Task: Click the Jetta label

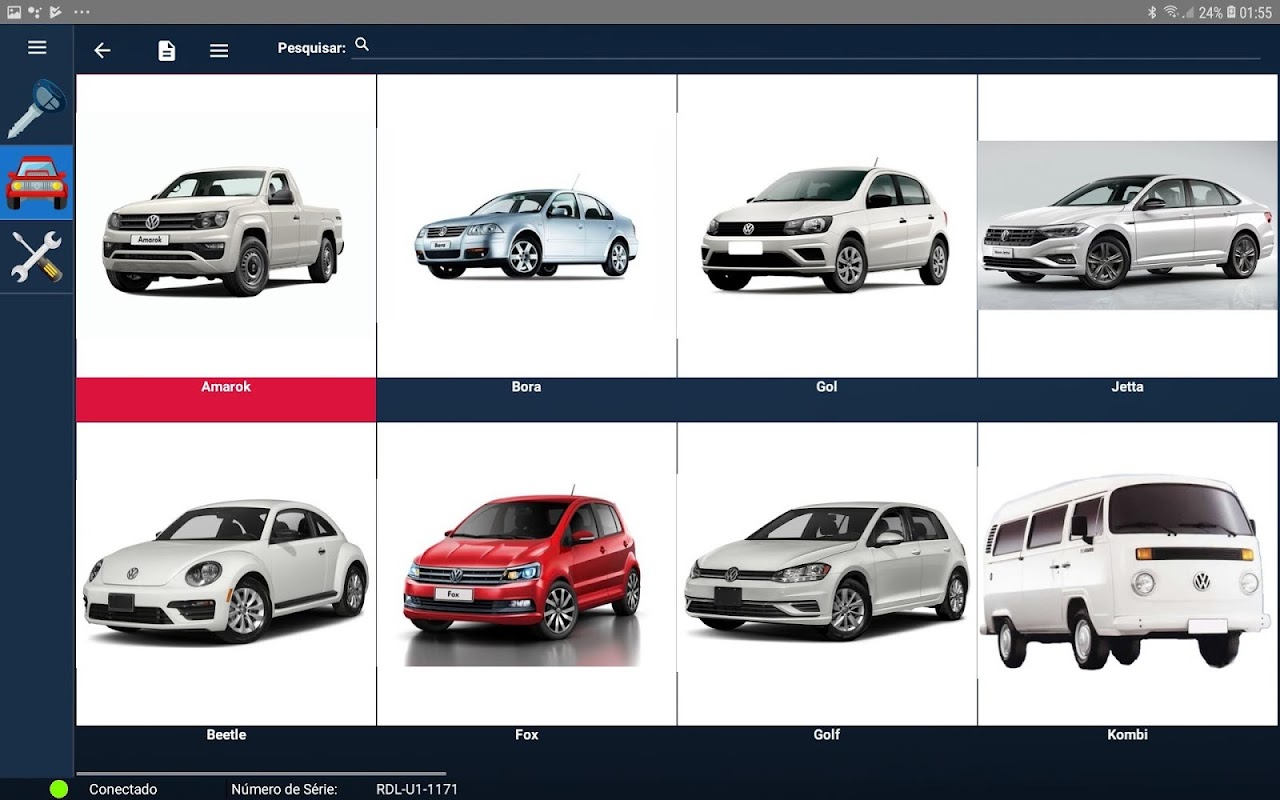Action: 1127,387
